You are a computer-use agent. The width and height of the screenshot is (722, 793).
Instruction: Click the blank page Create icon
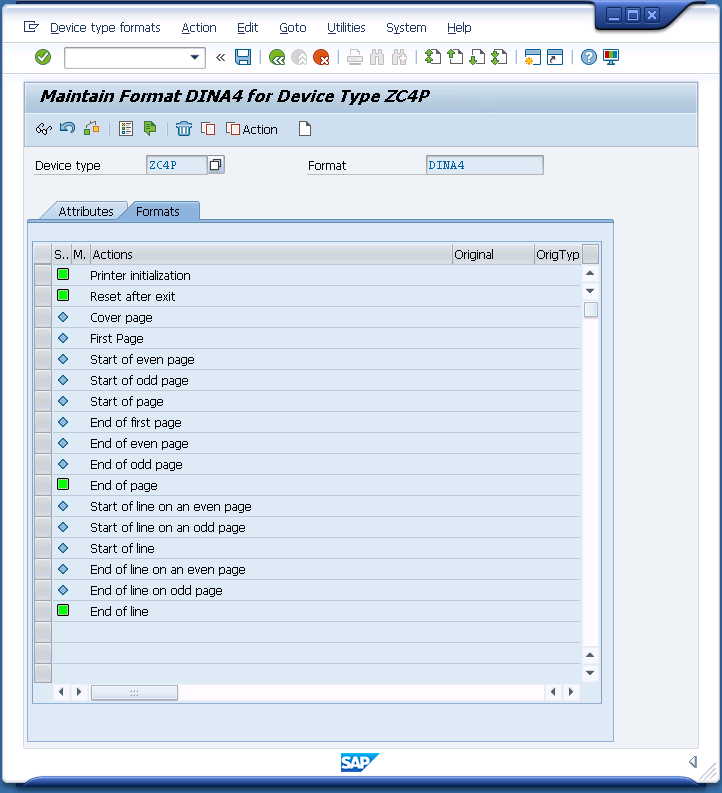tap(305, 128)
